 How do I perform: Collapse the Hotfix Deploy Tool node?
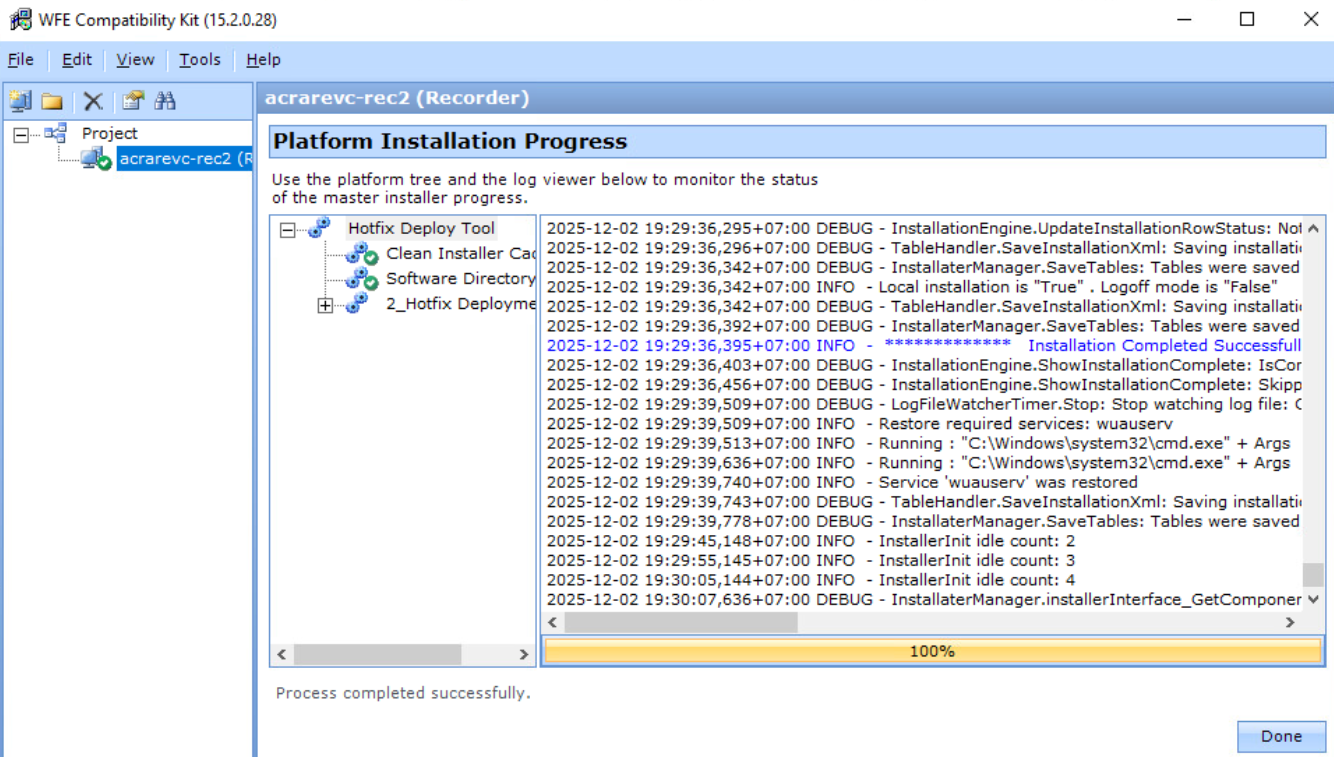tap(288, 230)
